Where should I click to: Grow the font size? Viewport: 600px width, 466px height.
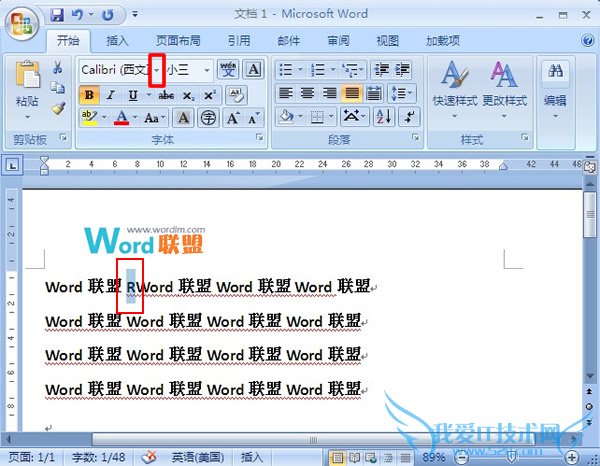pyautogui.click(x=233, y=117)
